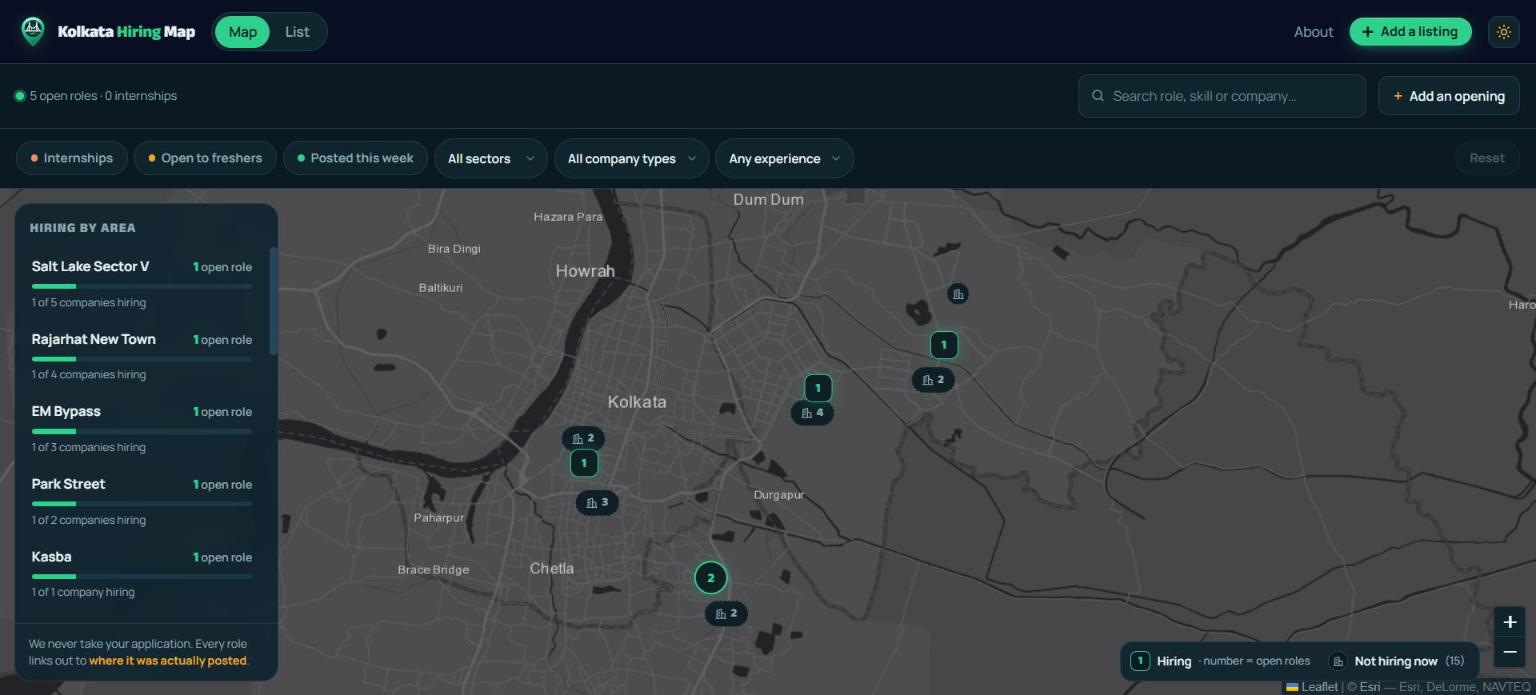
Task: Focus the search role, skill or company field
Action: pos(1222,96)
